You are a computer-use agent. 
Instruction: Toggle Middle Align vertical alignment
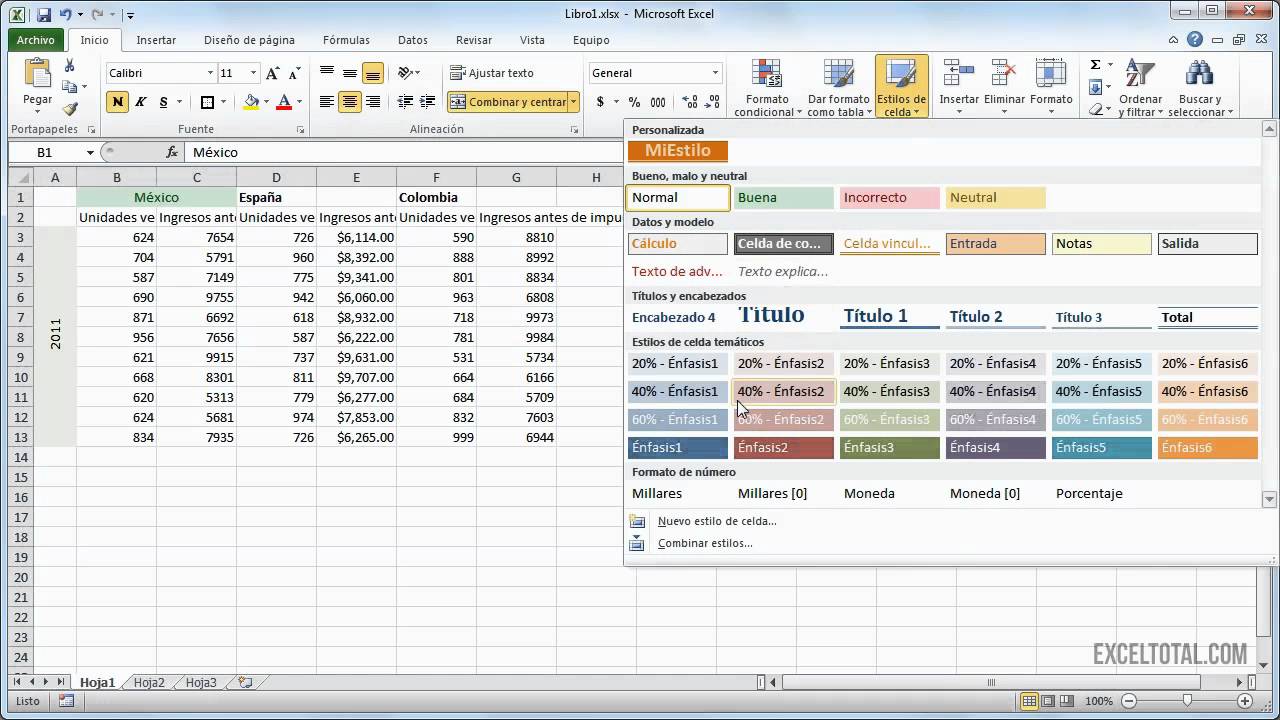(x=350, y=73)
